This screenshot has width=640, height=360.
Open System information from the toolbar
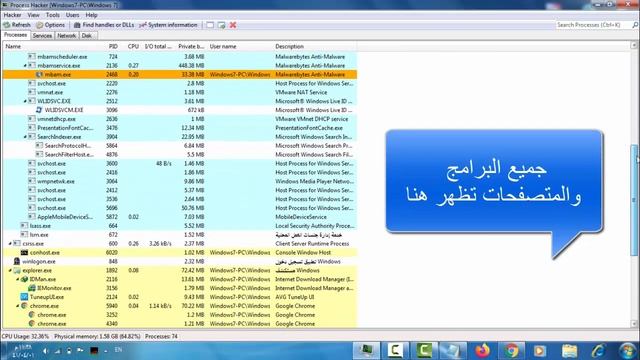click(x=168, y=25)
